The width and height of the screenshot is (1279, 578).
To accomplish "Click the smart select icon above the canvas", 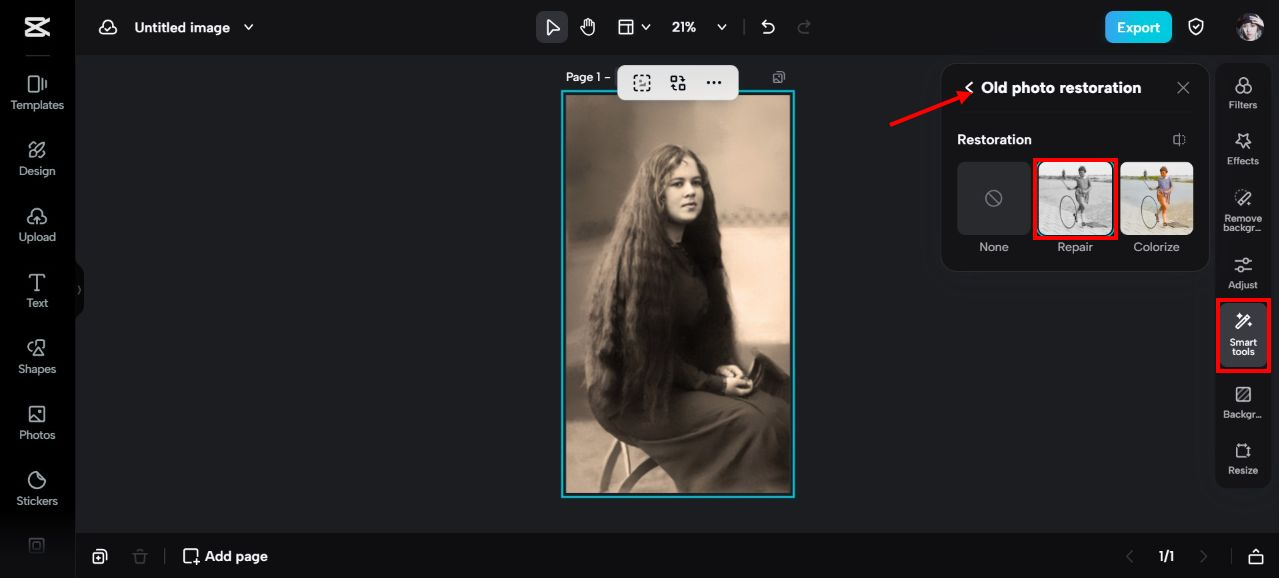I will (x=642, y=83).
